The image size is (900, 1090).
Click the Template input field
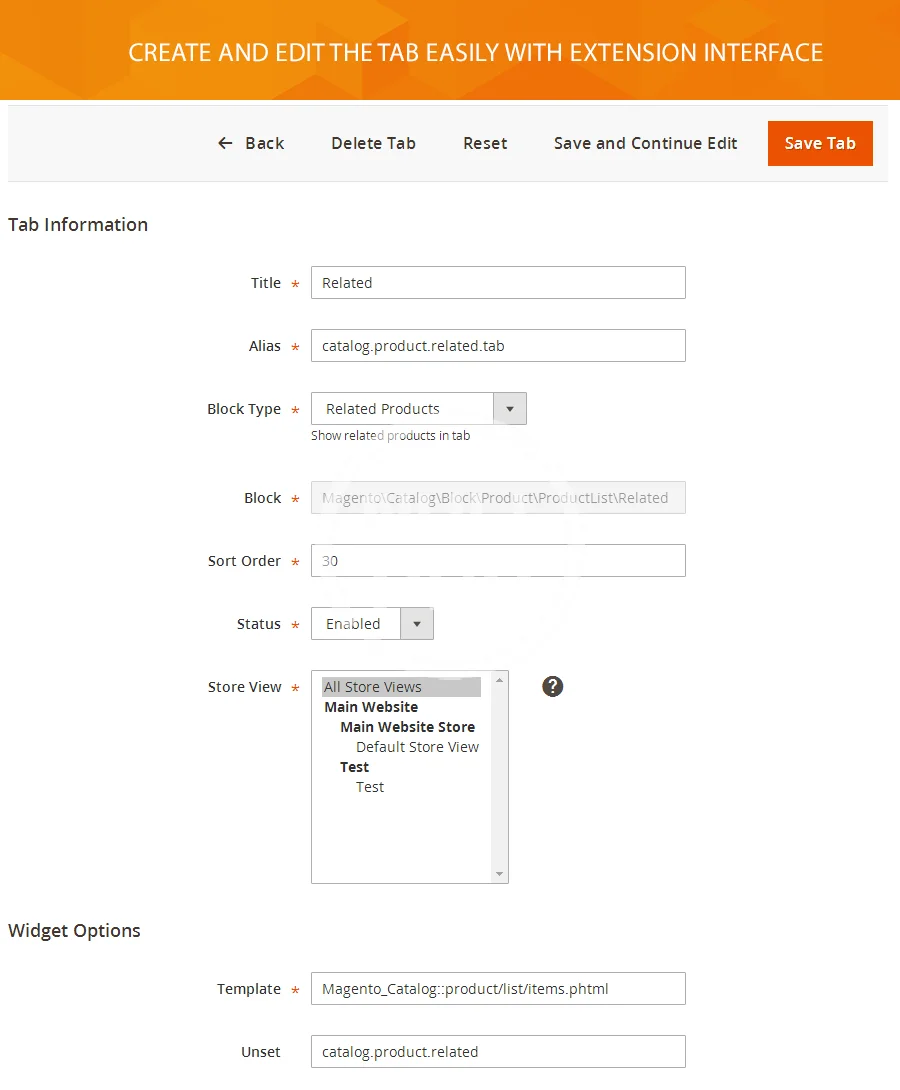pyautogui.click(x=498, y=989)
